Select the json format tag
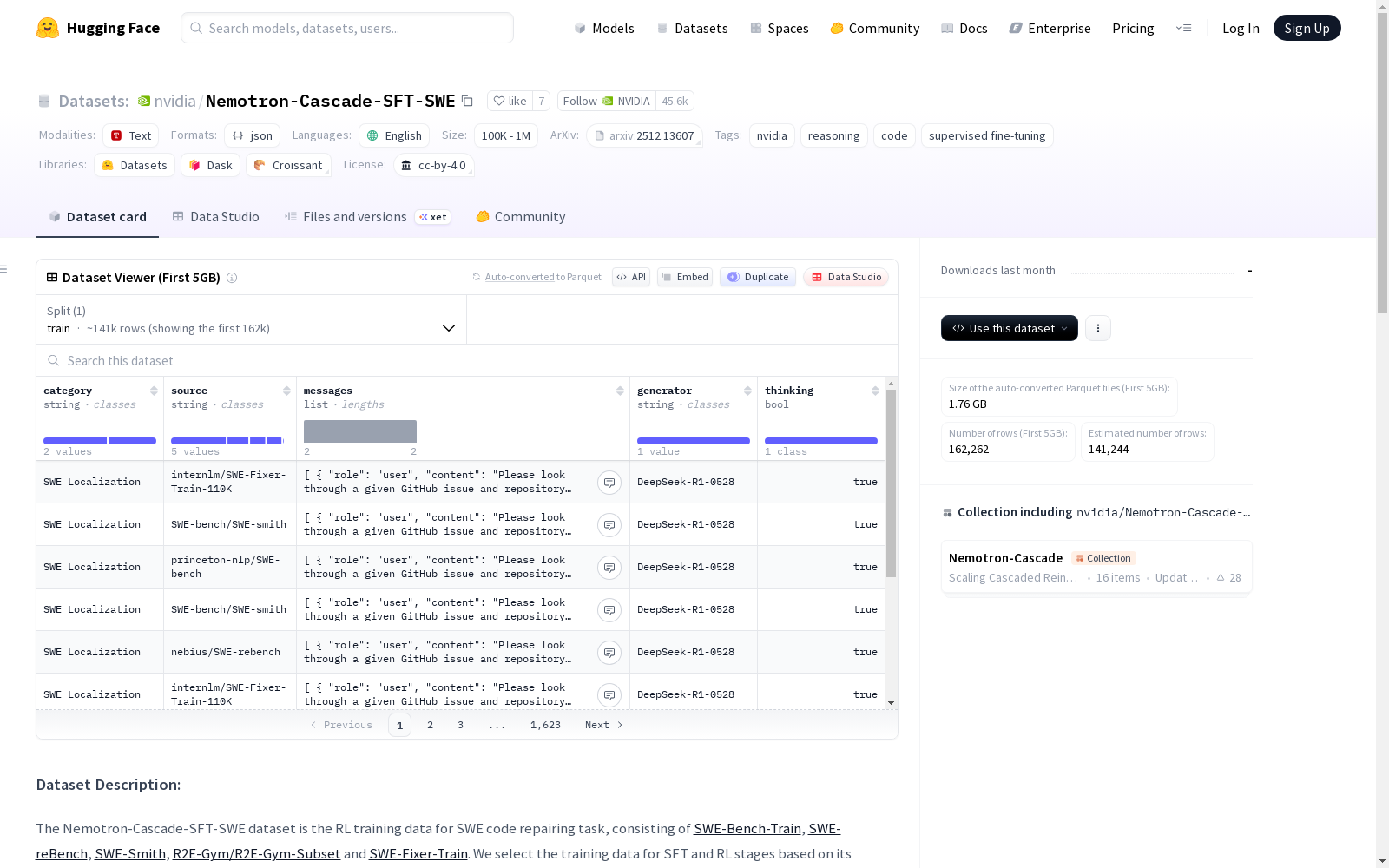The height and width of the screenshot is (868, 1389). click(252, 136)
